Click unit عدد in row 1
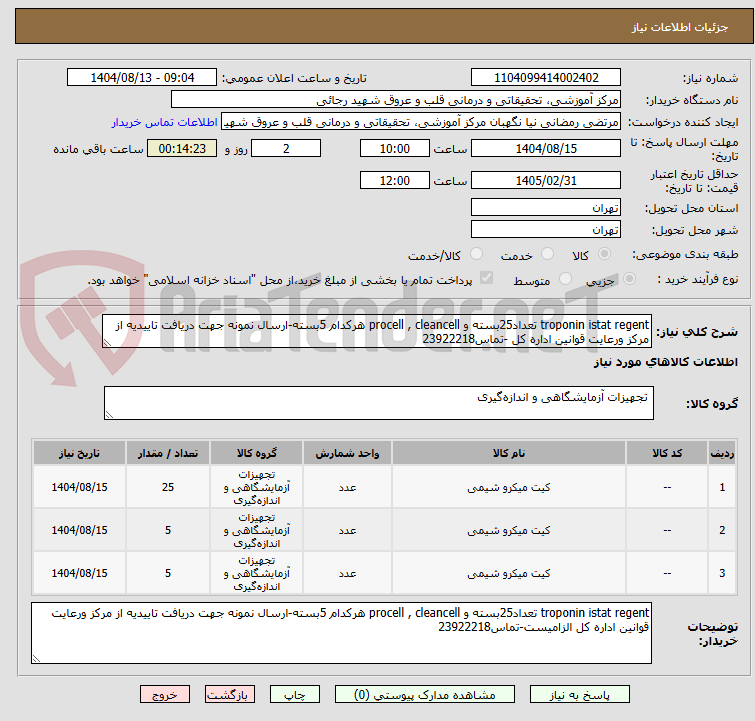 347,487
